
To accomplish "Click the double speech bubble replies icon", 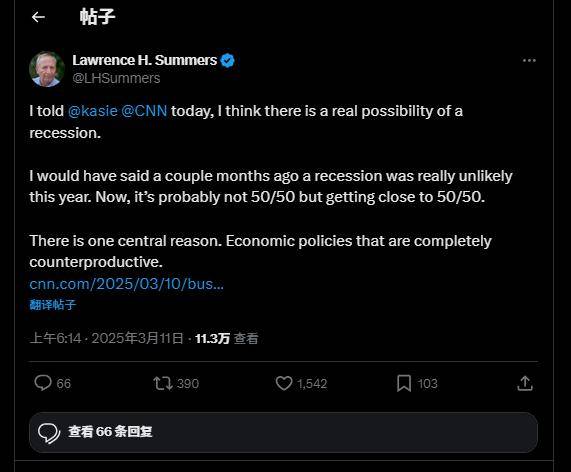I will point(49,433).
